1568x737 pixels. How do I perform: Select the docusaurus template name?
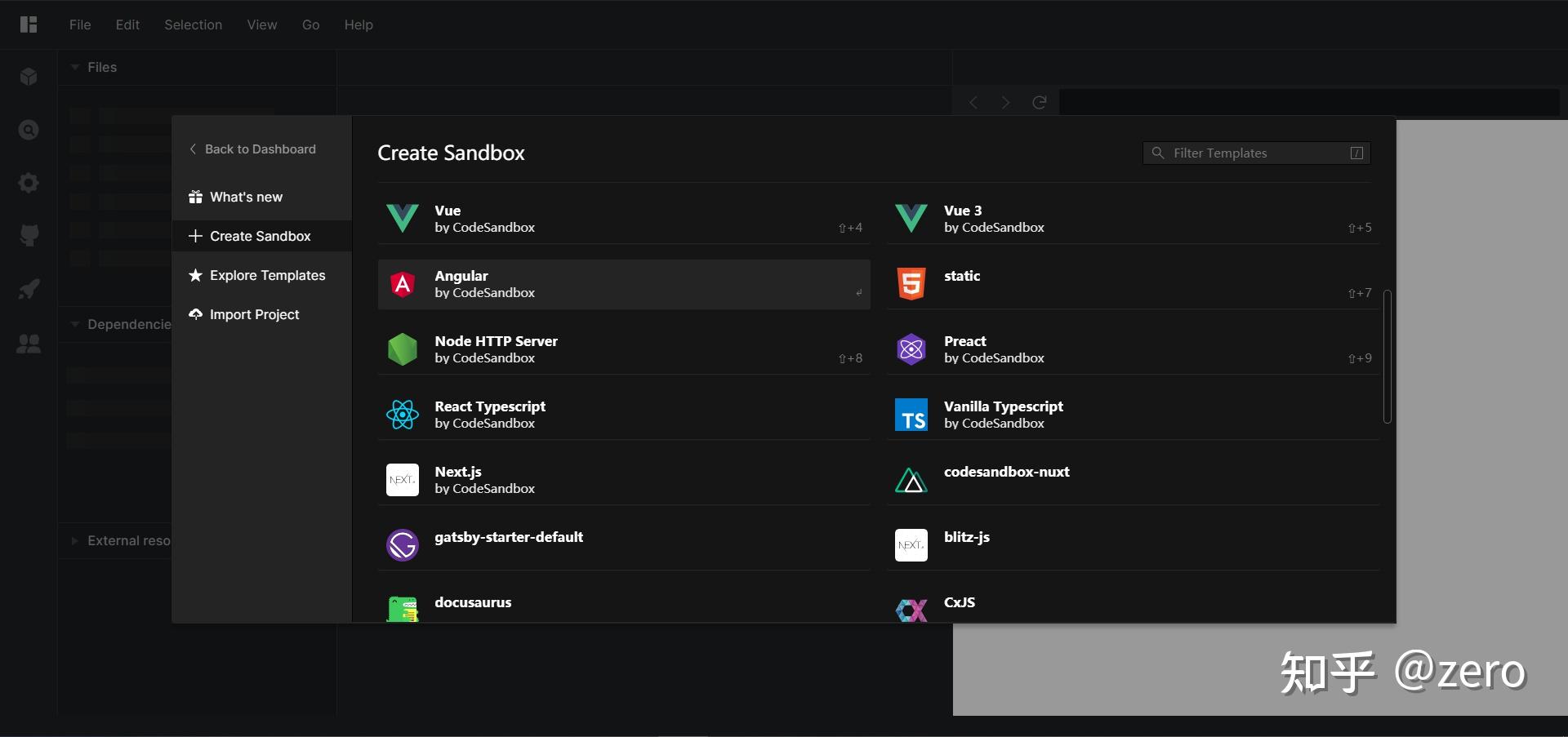(473, 602)
